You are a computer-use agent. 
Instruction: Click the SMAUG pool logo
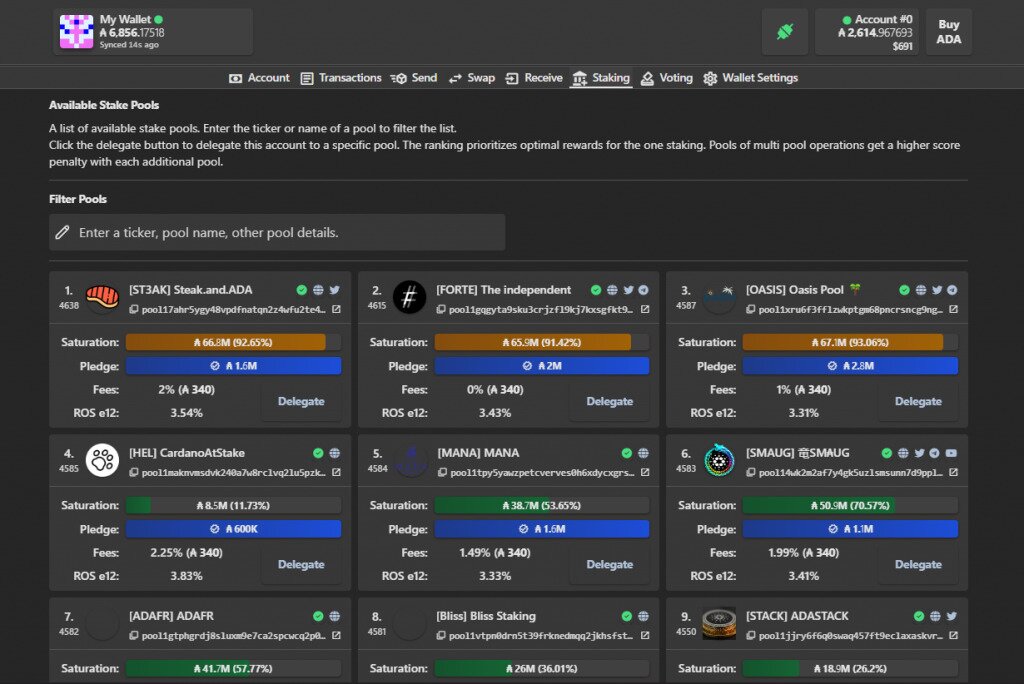click(x=718, y=460)
